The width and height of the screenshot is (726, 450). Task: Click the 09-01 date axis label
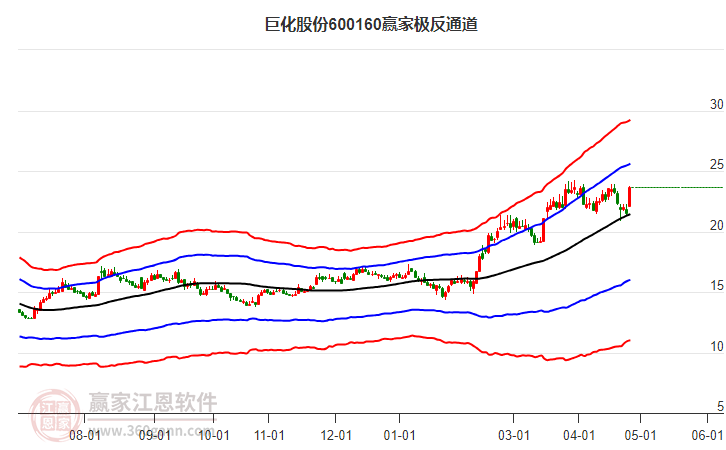[x=155, y=436]
